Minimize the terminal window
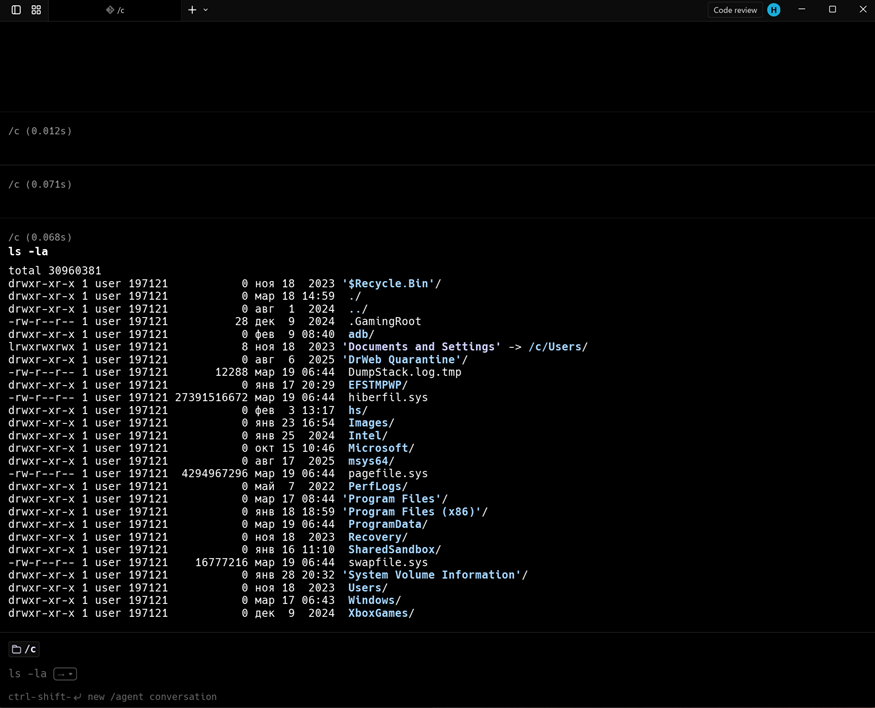The image size is (875, 708). pyautogui.click(x=801, y=10)
